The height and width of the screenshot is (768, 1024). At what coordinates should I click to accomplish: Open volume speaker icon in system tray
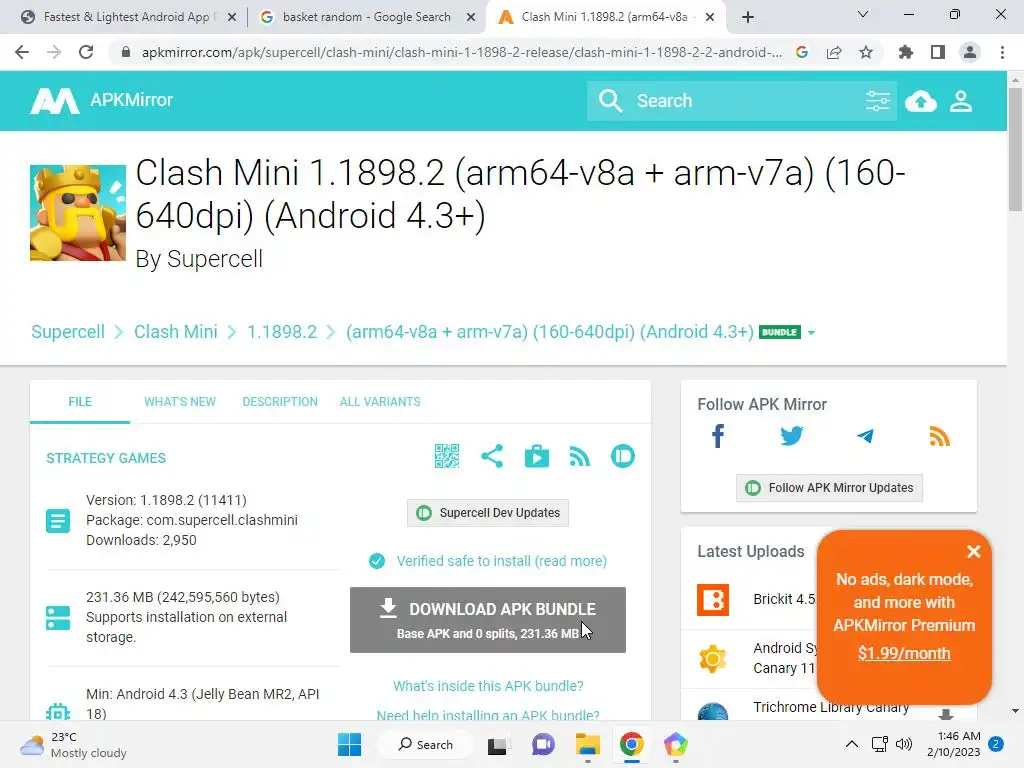(x=904, y=744)
